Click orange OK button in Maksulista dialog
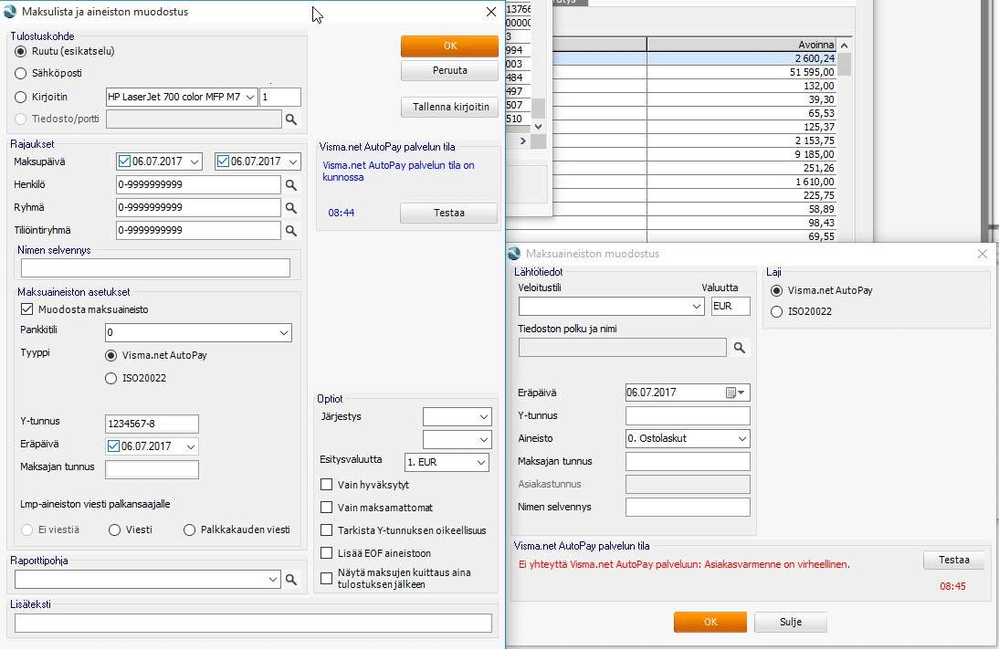 point(450,46)
